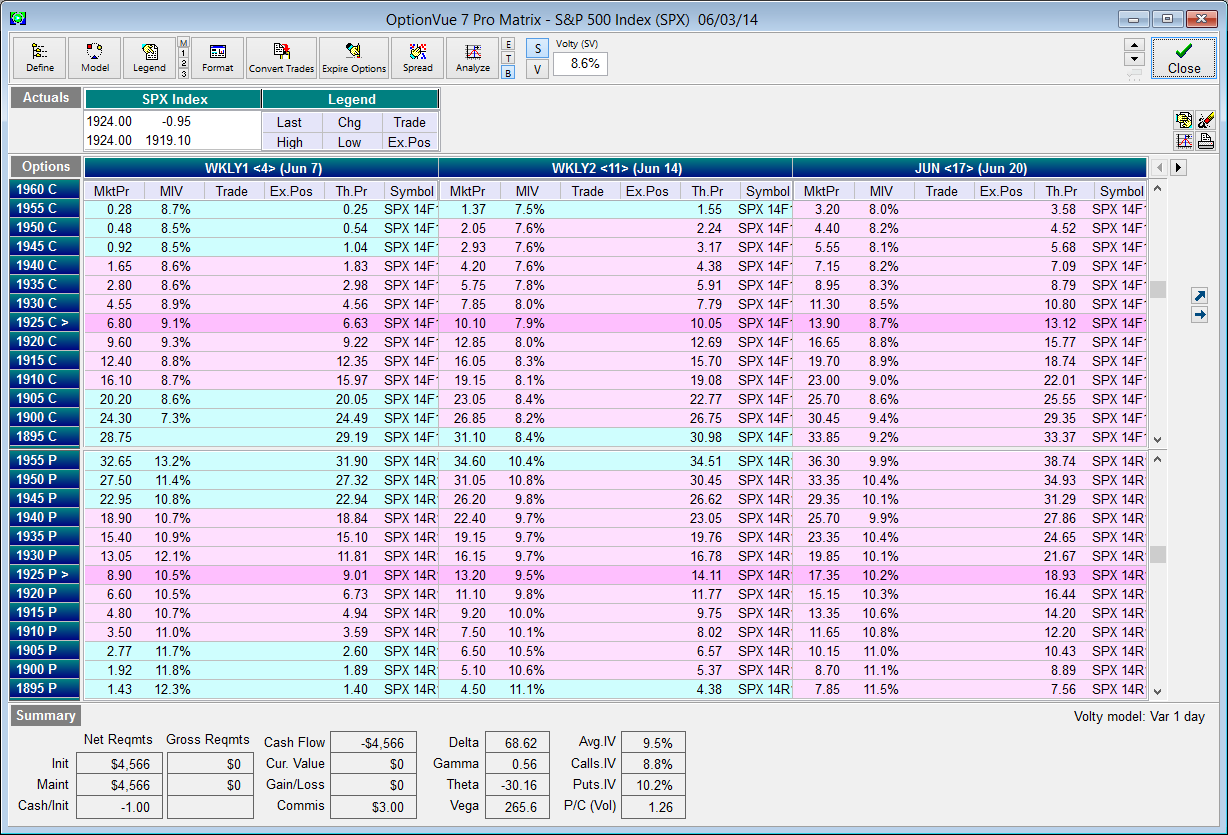This screenshot has width=1228, height=835.
Task: Click the calls grid scrollbar thumb
Action: pos(1158,289)
